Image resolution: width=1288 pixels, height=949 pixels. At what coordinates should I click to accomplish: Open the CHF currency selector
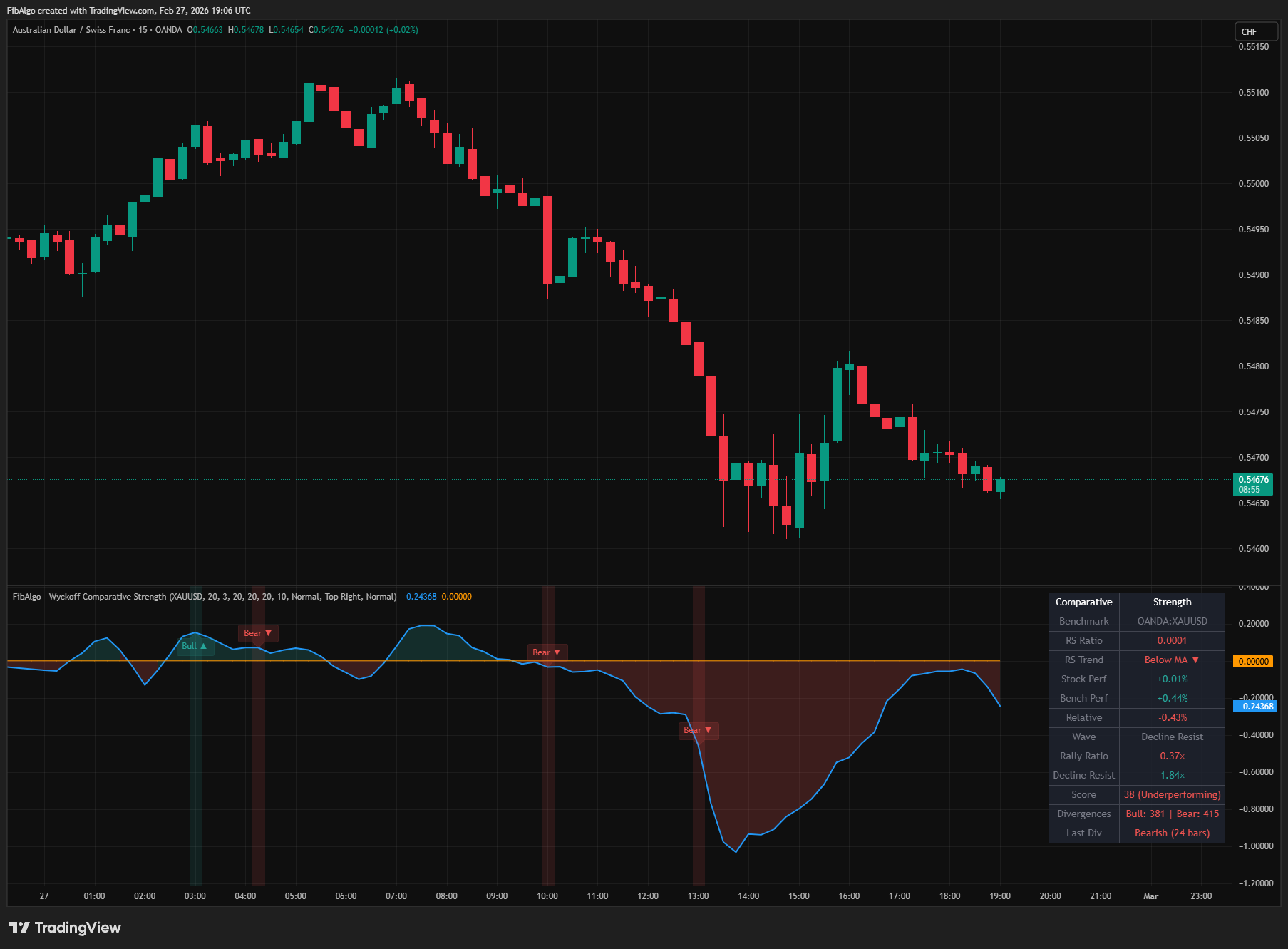[x=1255, y=31]
